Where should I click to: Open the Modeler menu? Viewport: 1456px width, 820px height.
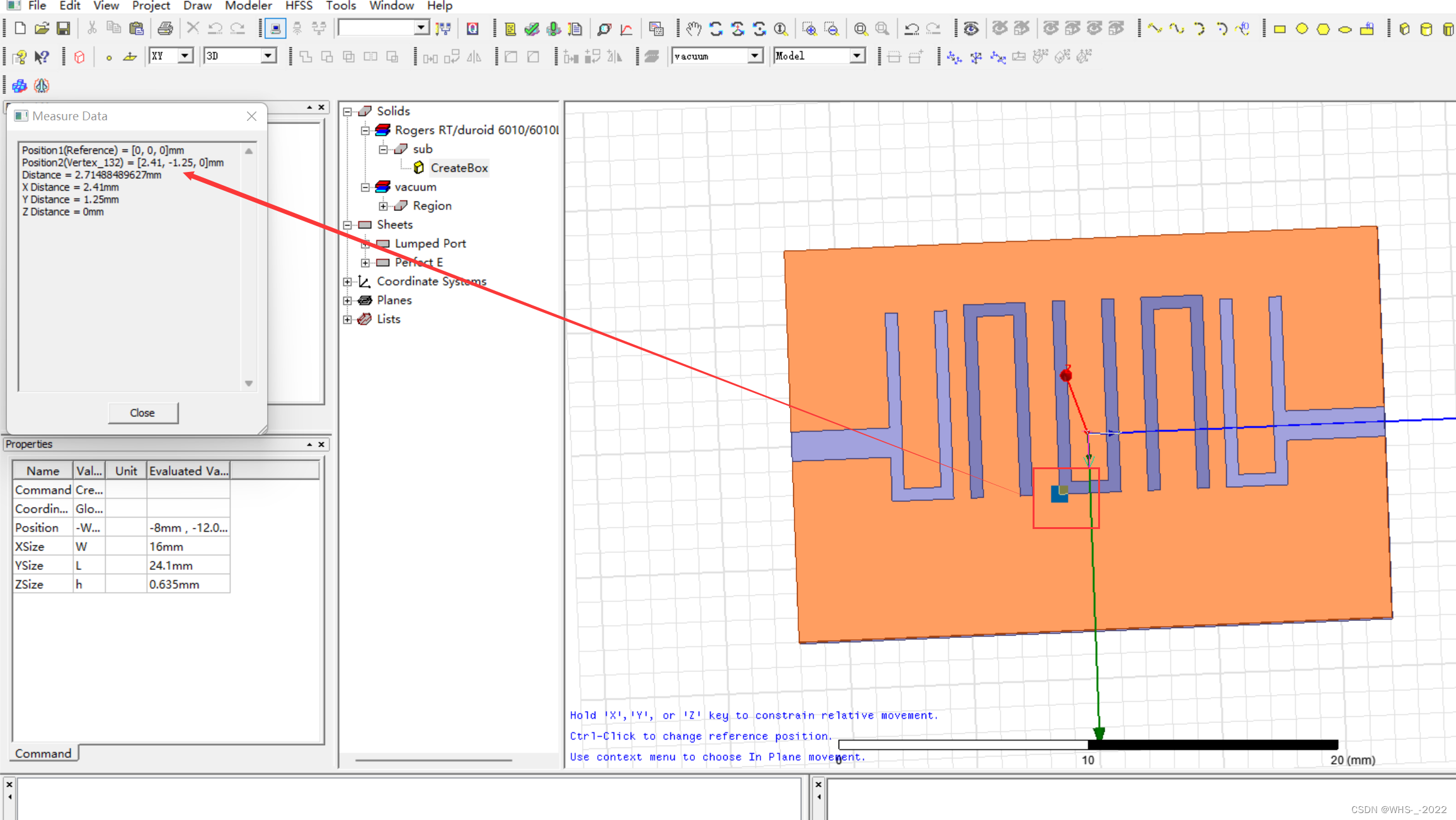tap(248, 6)
